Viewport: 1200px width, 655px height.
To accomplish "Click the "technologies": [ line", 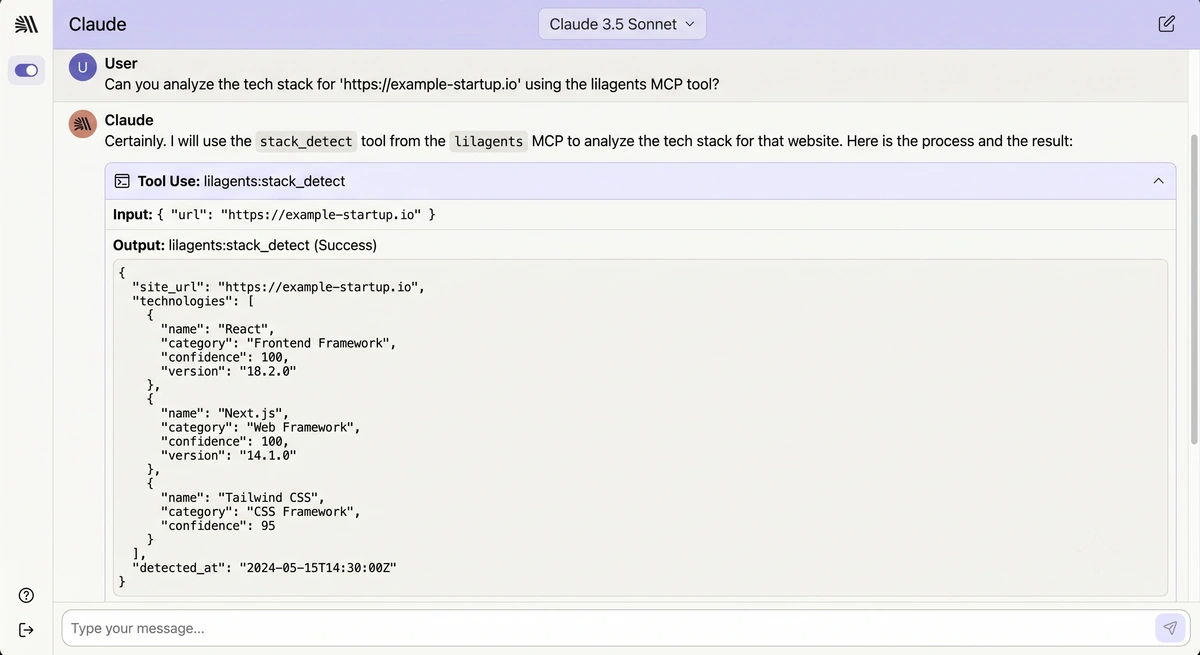I will pyautogui.click(x=195, y=301).
